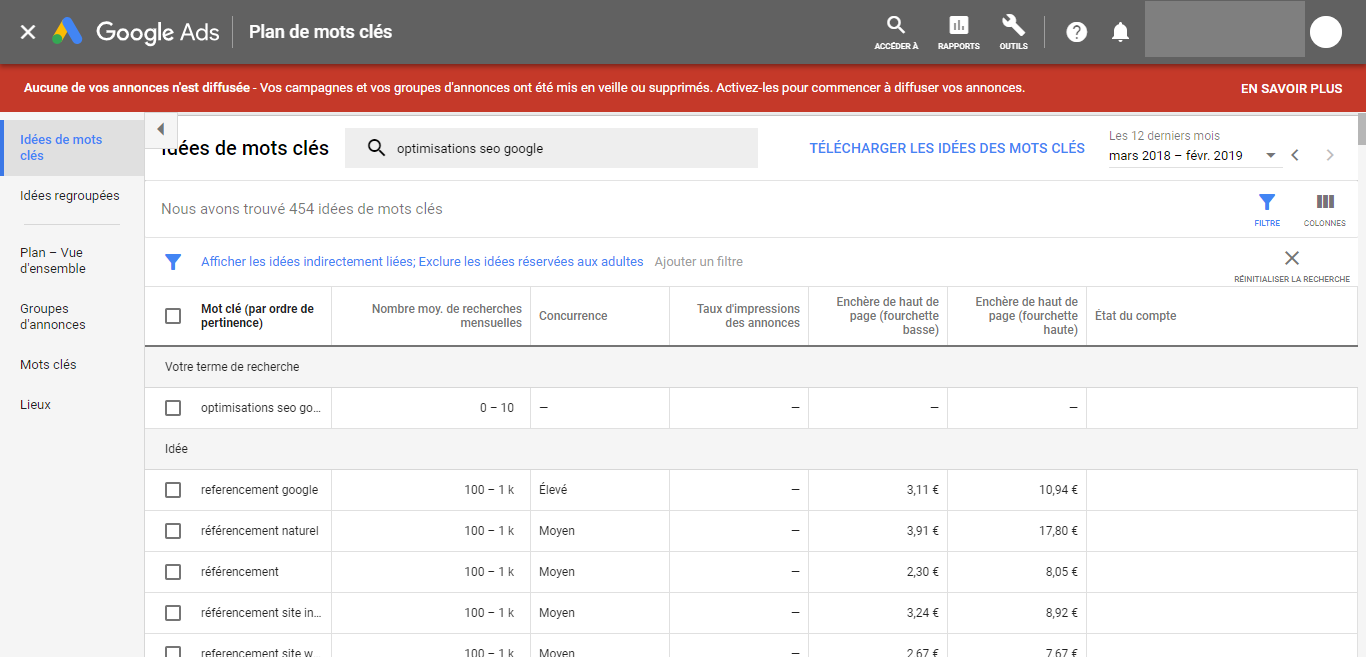
Task: Click the 0 – 10 searches value
Action: (497, 408)
